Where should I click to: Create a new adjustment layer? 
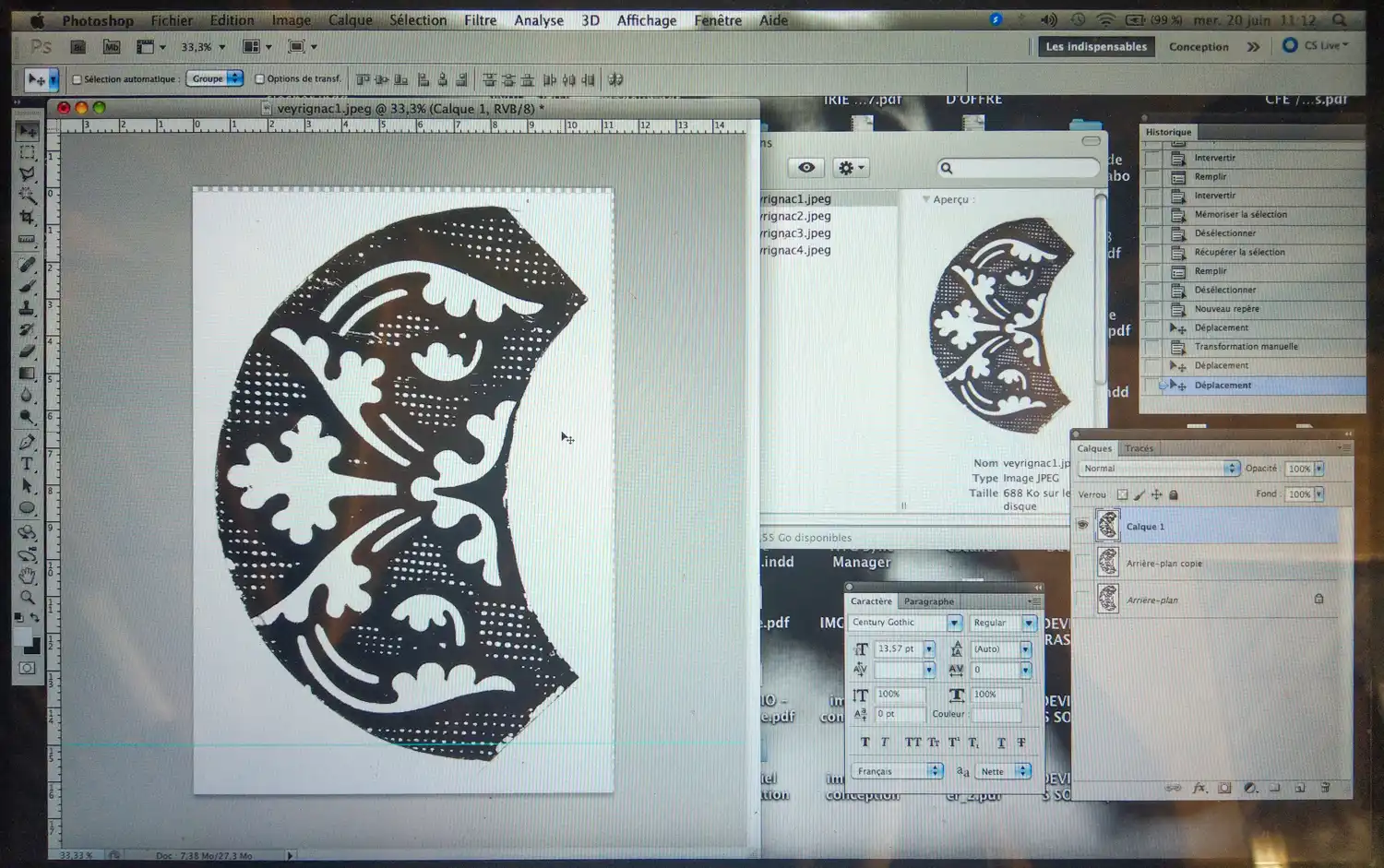[x=1250, y=788]
